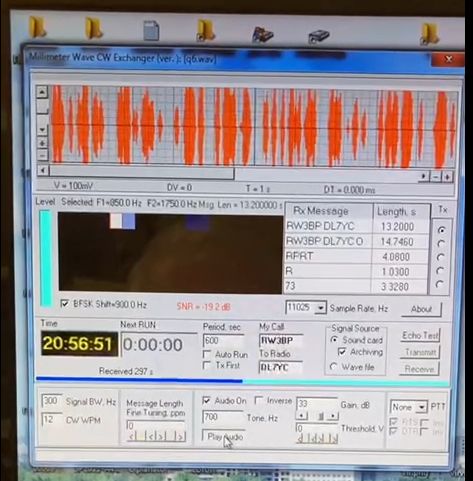Viewport: 473px width, 481px height.
Task: Click the waveform vertical zoom plus button
Action: pyautogui.click(x=42, y=143)
